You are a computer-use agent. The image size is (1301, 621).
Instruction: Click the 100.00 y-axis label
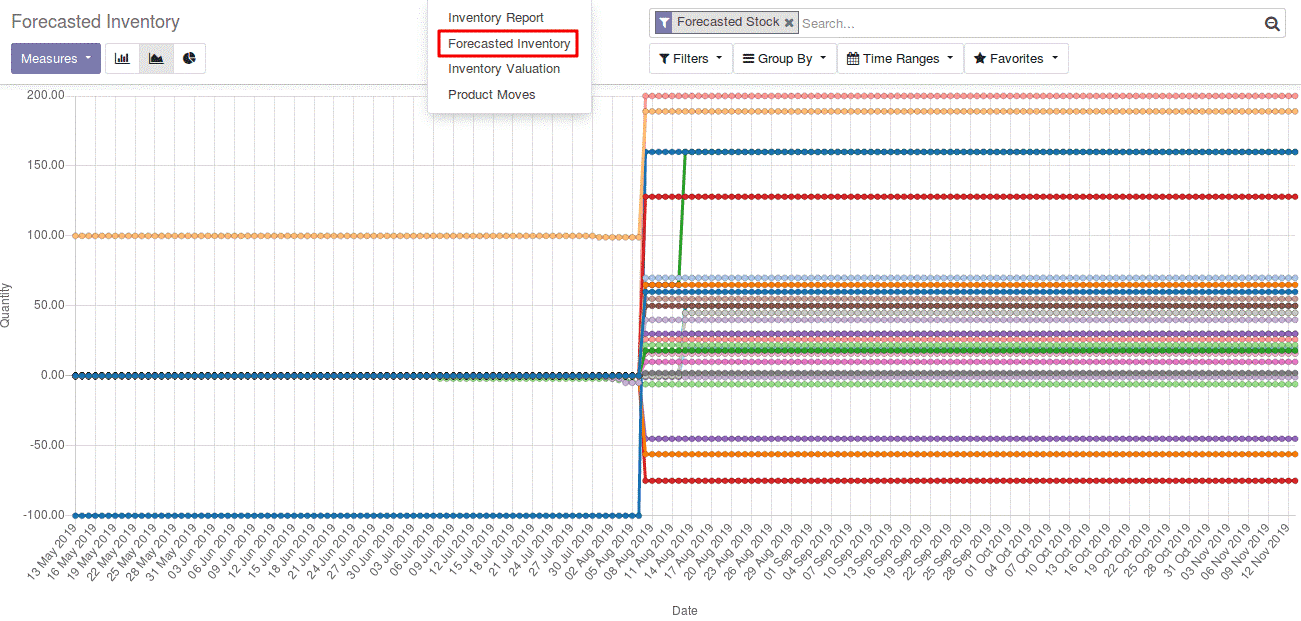point(46,235)
